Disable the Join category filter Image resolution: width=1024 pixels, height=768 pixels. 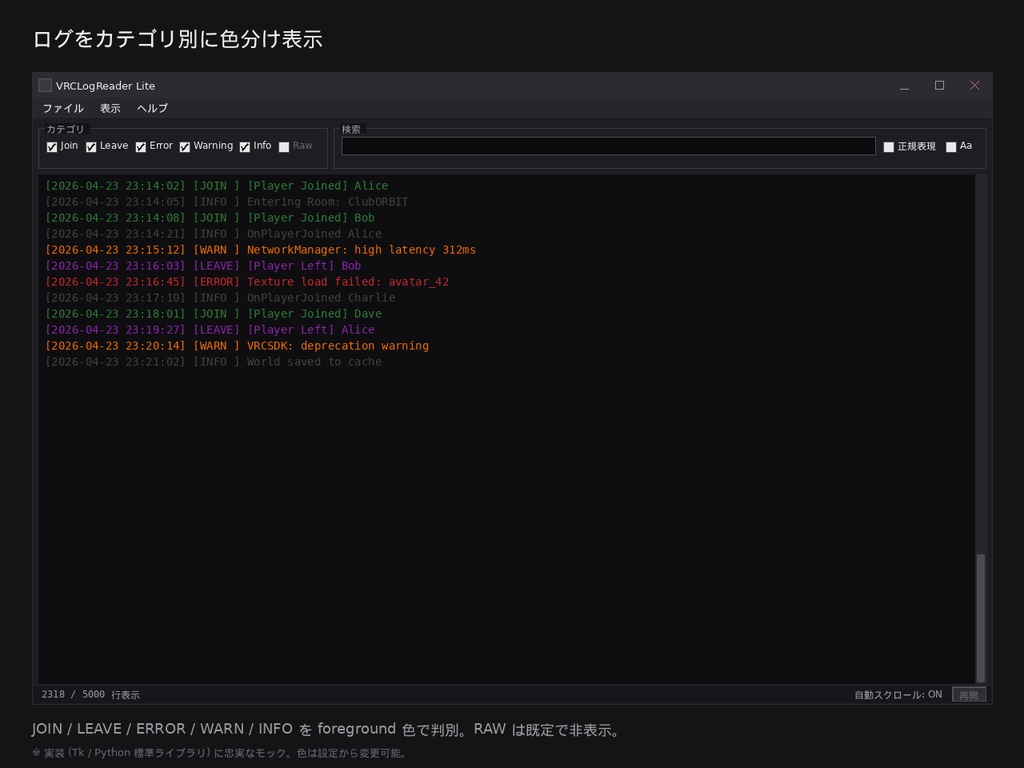[x=52, y=146]
